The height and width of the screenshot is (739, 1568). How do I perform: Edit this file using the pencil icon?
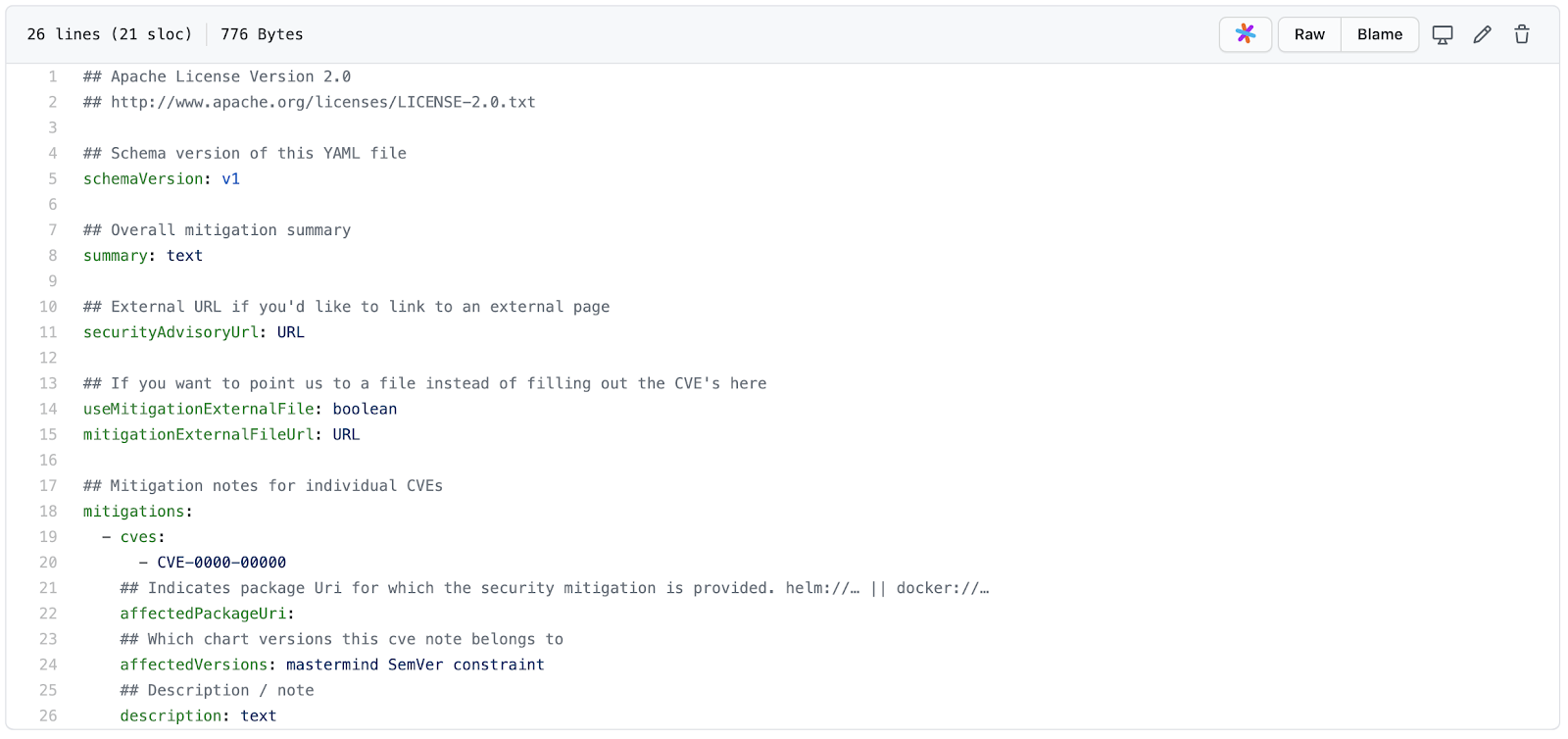pos(1481,33)
